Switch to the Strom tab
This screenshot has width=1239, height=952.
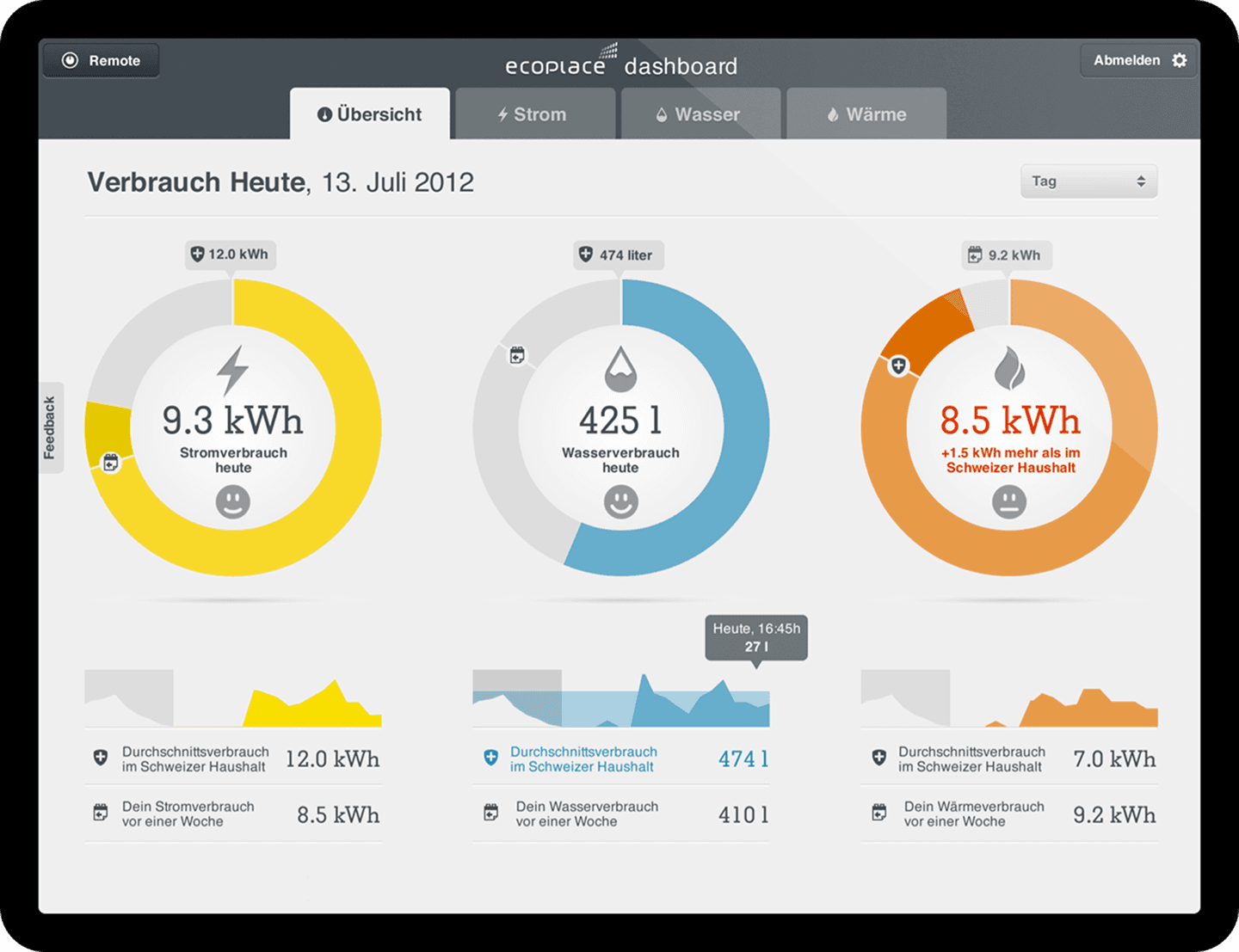[x=534, y=114]
